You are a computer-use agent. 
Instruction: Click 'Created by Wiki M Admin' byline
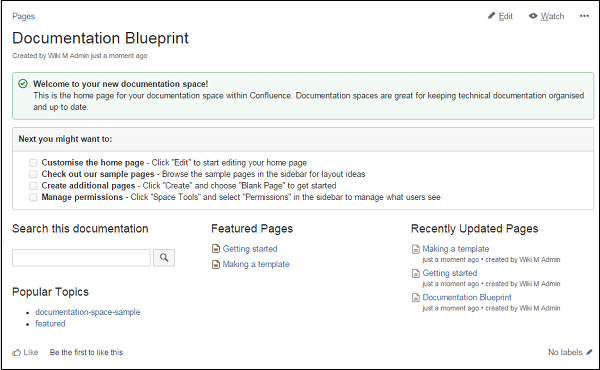coord(80,56)
